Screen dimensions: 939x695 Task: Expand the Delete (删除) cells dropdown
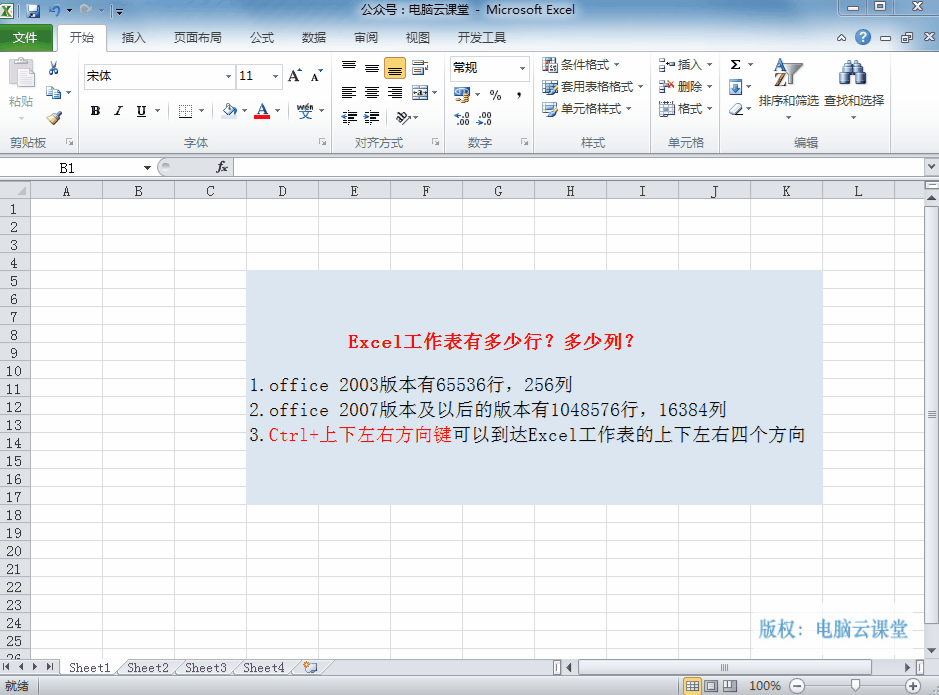(710, 87)
